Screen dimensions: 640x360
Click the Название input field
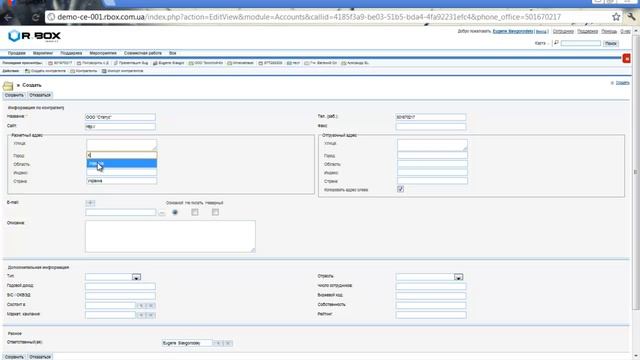click(x=120, y=117)
